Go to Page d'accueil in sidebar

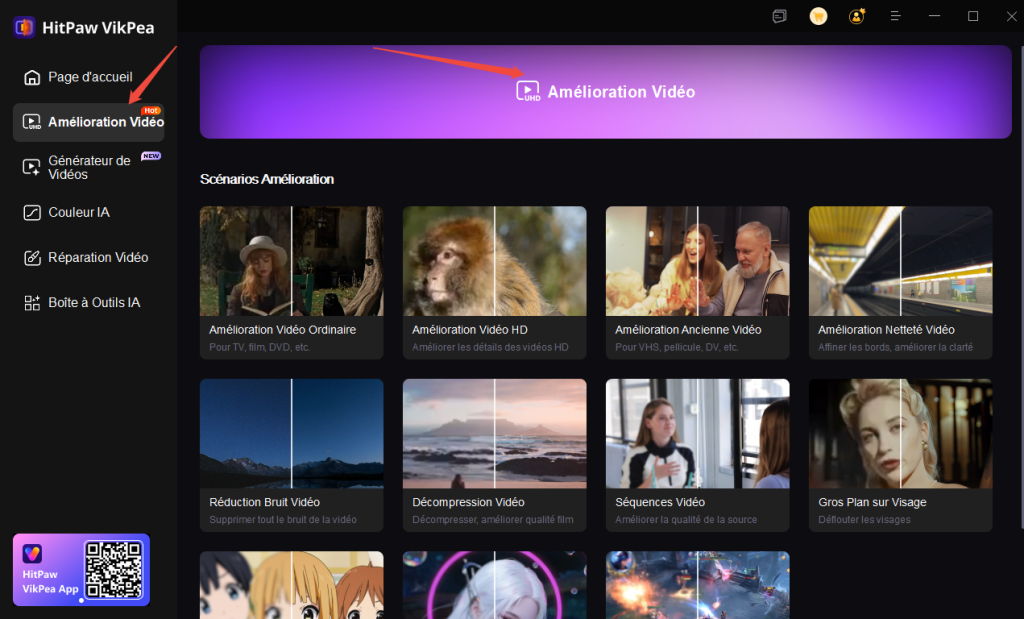pyautogui.click(x=89, y=77)
